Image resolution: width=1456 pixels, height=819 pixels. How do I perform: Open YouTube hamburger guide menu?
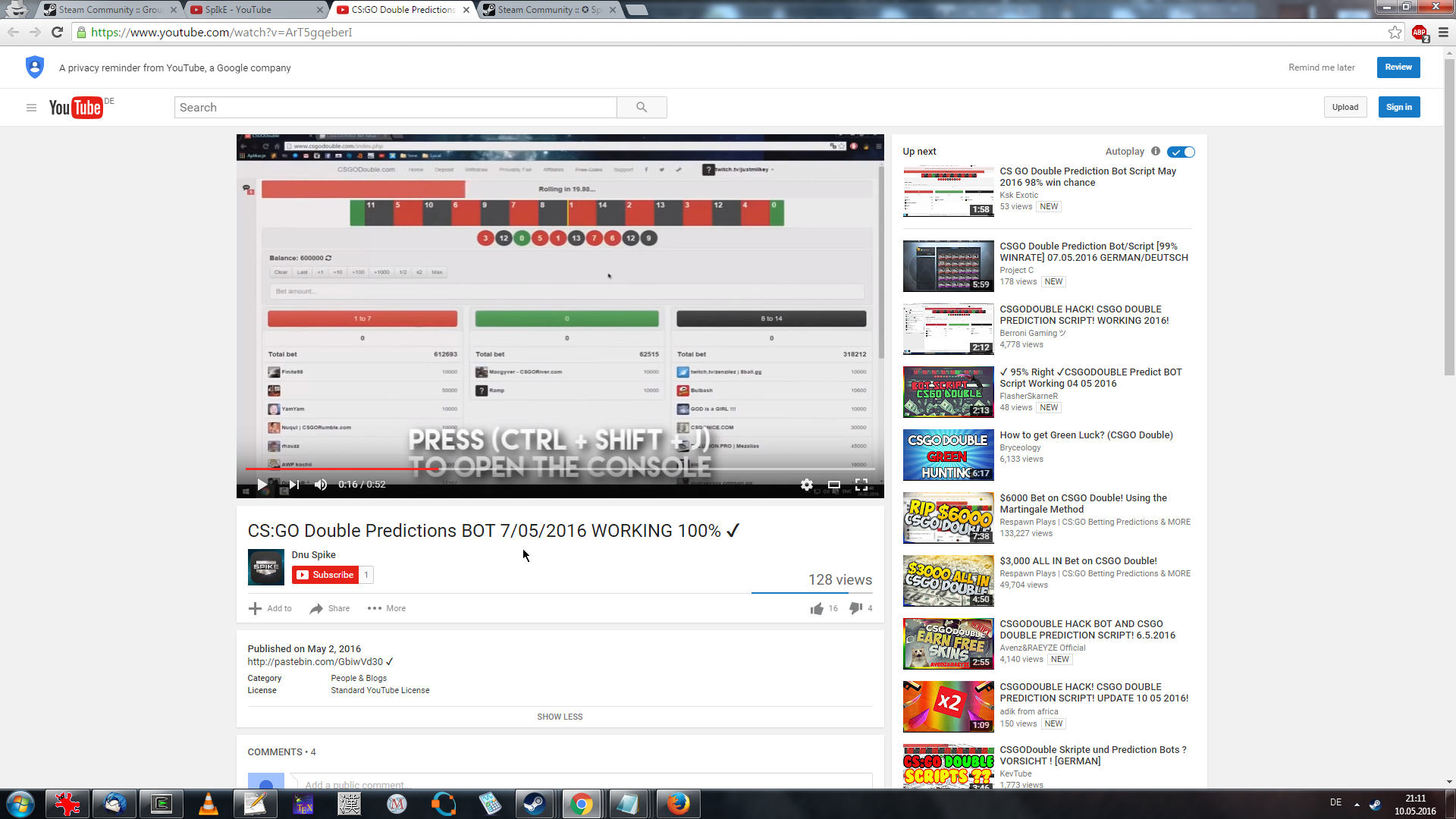(x=31, y=108)
